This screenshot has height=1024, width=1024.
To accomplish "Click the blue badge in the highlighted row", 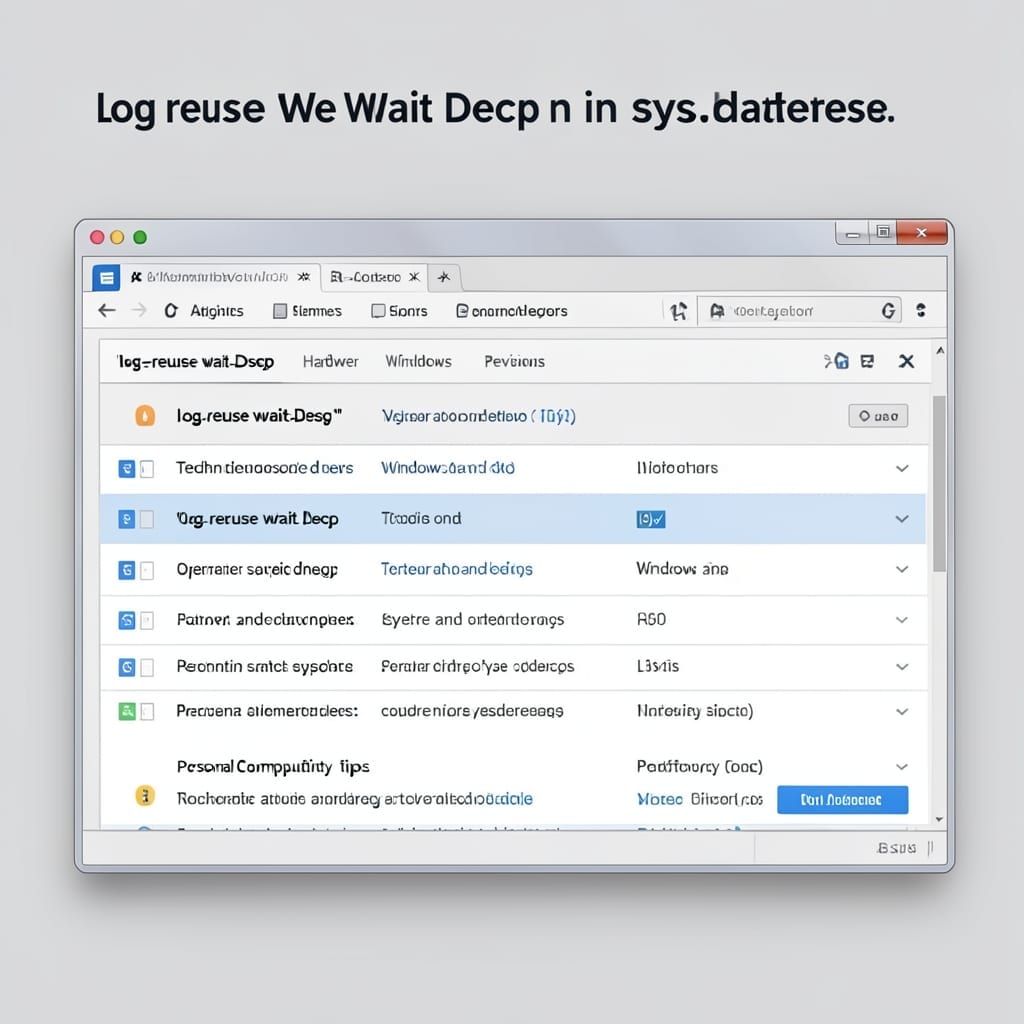I will pyautogui.click(x=650, y=519).
